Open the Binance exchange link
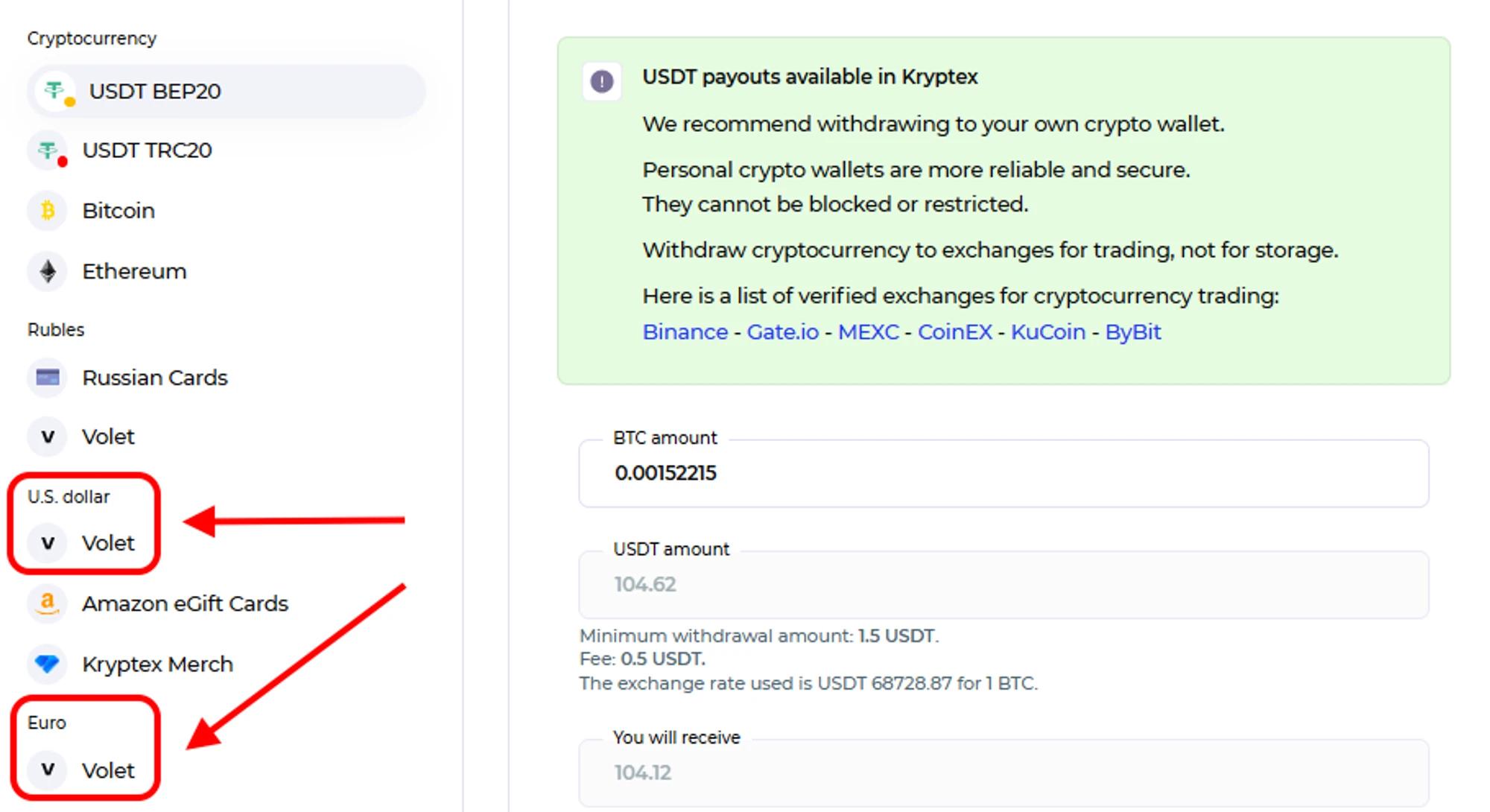The height and width of the screenshot is (812, 1490). point(685,332)
